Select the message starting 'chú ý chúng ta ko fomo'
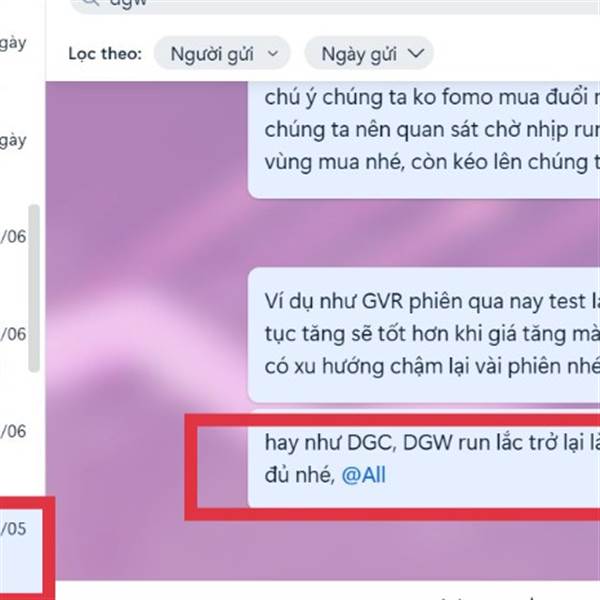The height and width of the screenshot is (600, 600). pos(424,140)
